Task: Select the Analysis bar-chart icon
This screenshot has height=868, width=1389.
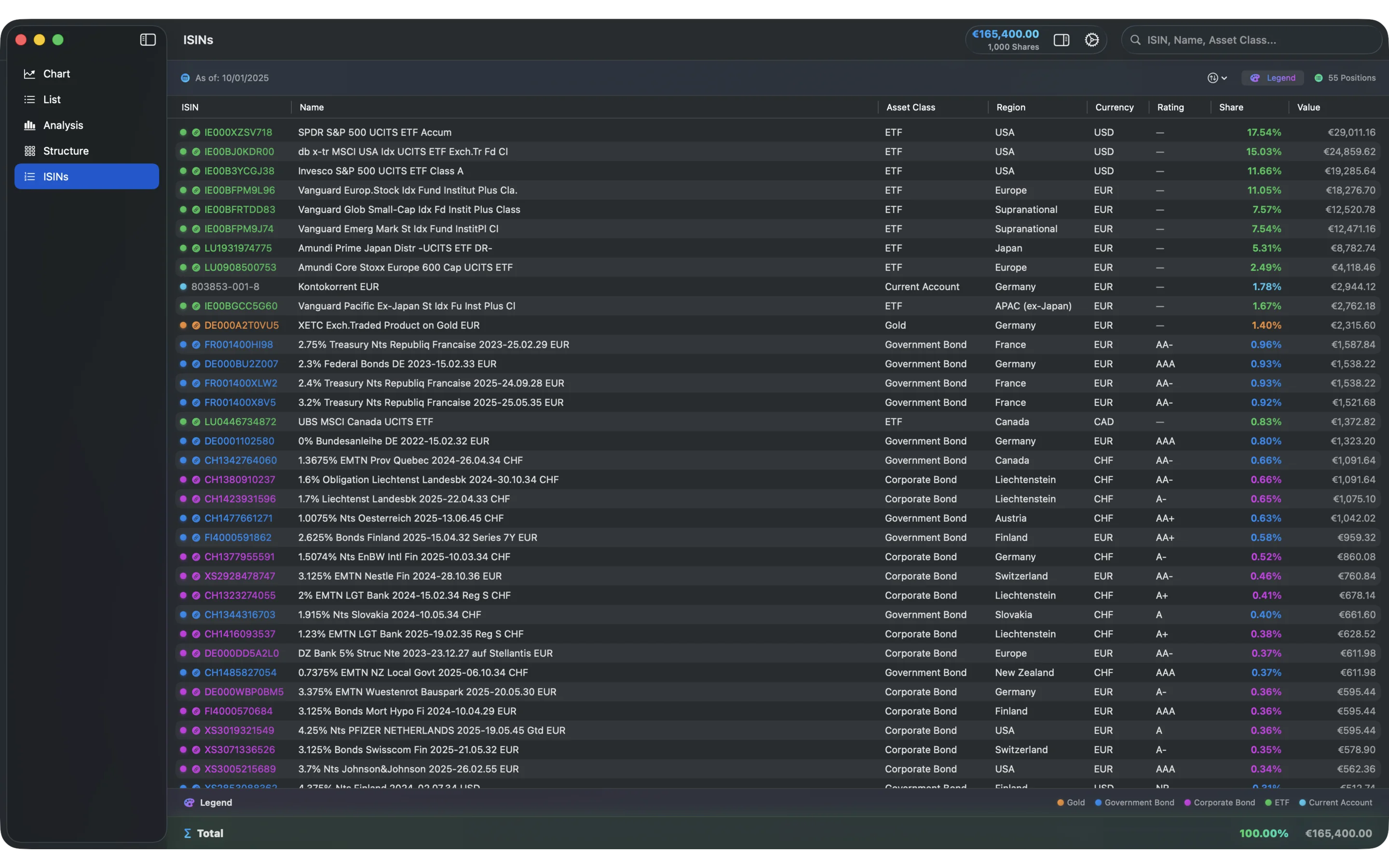Action: point(30,125)
